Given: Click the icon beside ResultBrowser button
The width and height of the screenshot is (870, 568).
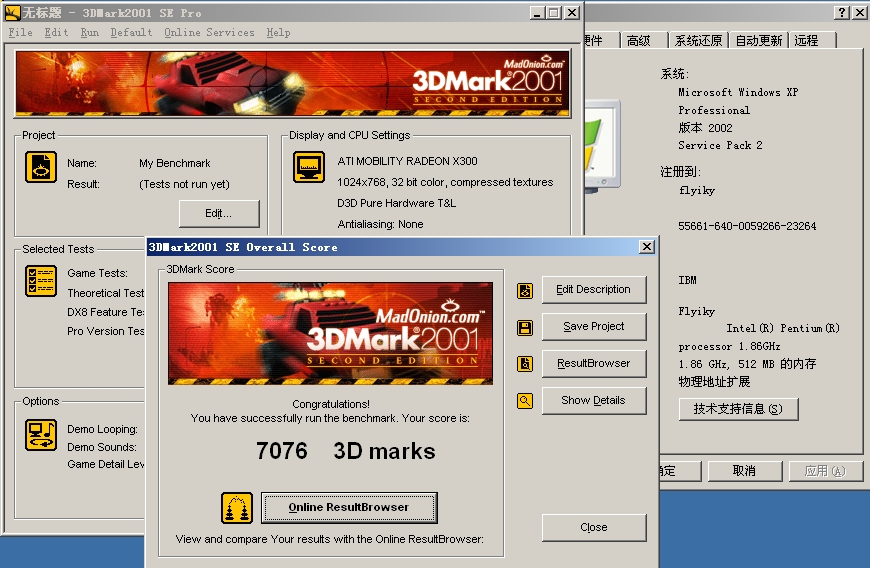Looking at the screenshot, I should coord(525,364).
